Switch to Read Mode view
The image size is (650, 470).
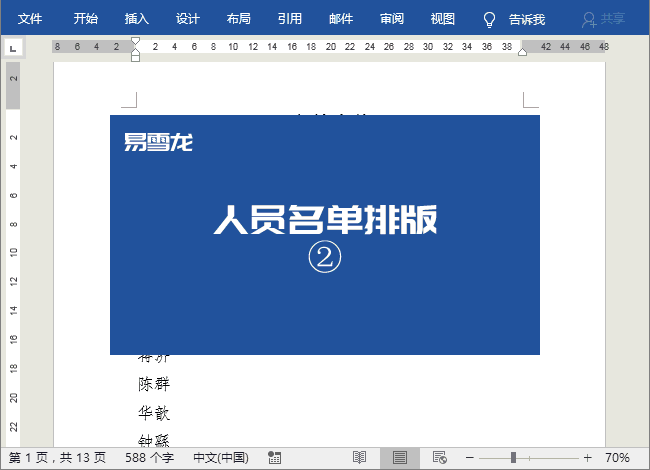tap(359, 458)
